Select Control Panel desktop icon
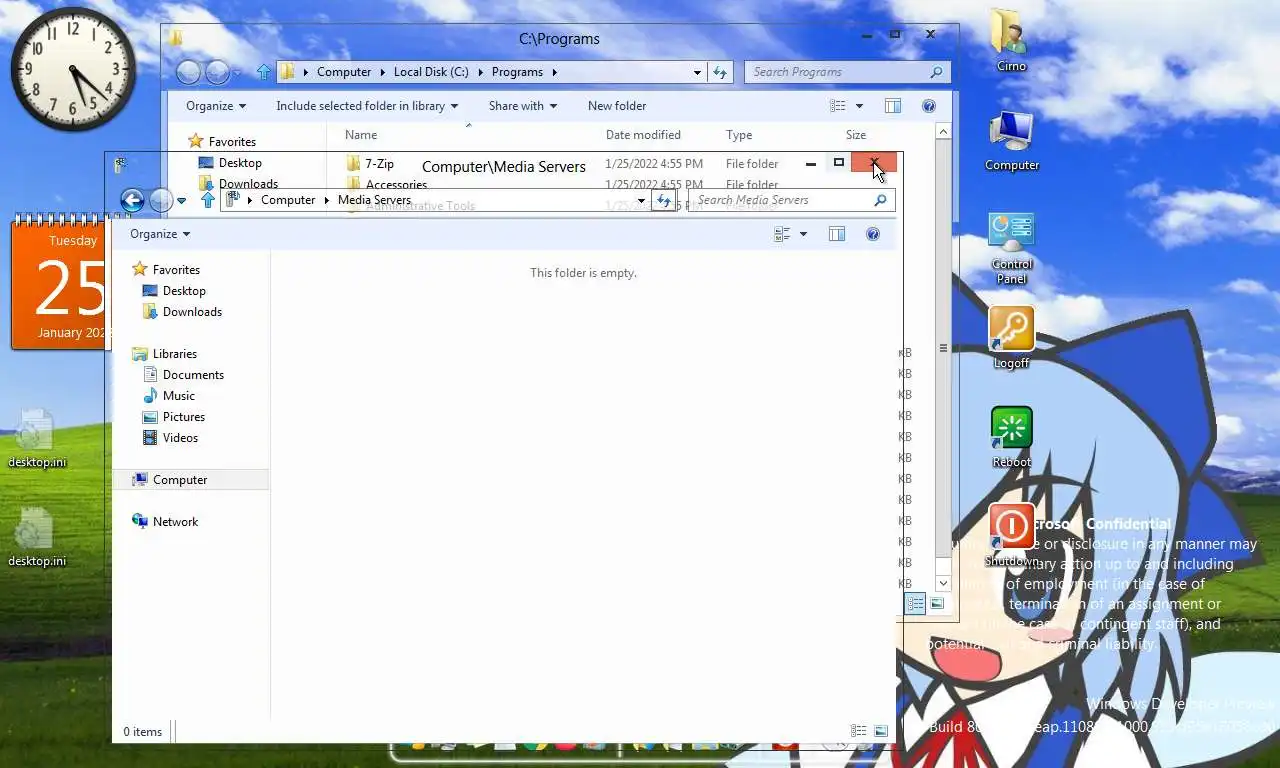 (x=1011, y=248)
